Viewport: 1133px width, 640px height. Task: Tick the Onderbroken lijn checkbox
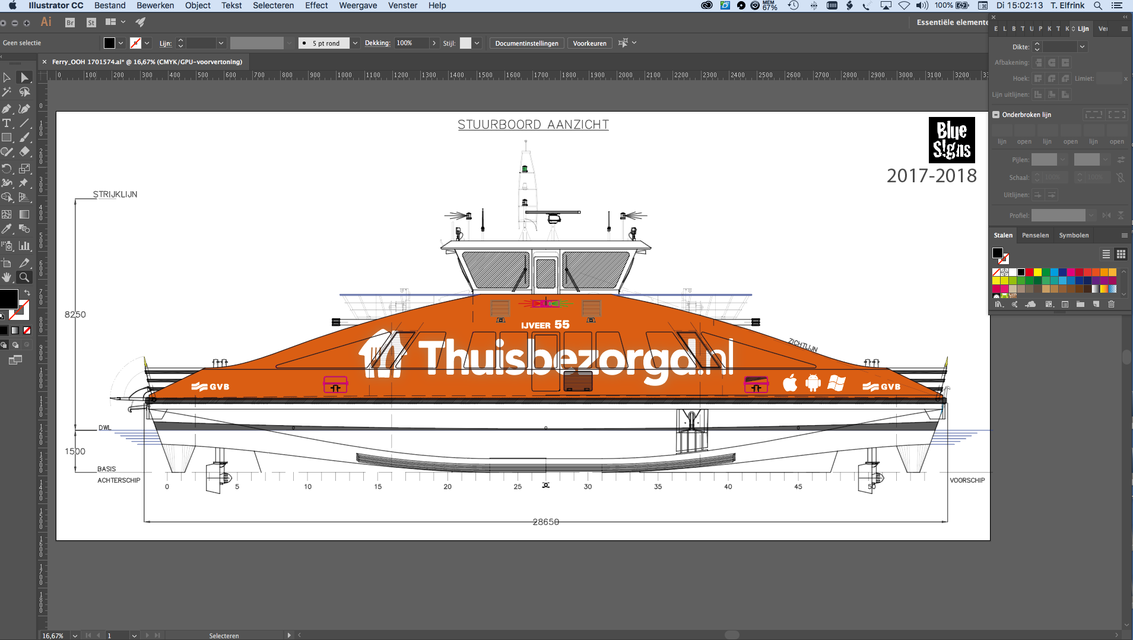click(x=996, y=115)
